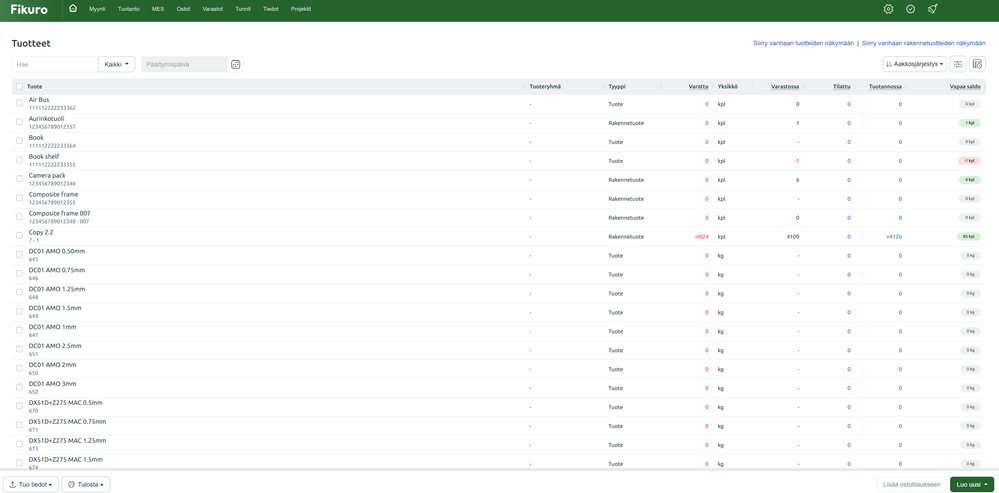The height and width of the screenshot is (493, 999).
Task: Open the Varastot menu
Action: tap(213, 9)
